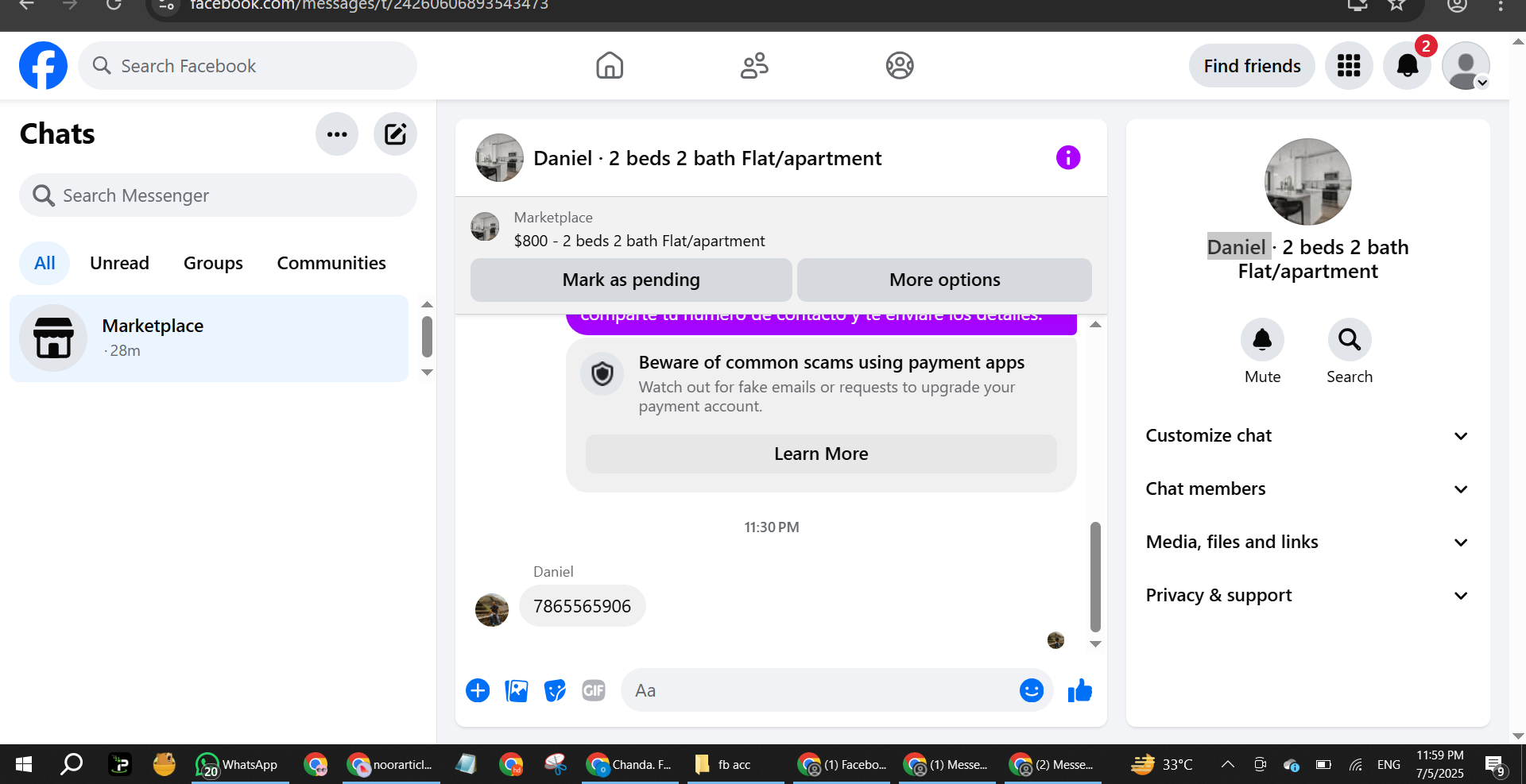Image resolution: width=1526 pixels, height=784 pixels.
Task: Expand Media, files and links section
Action: pos(1307,542)
